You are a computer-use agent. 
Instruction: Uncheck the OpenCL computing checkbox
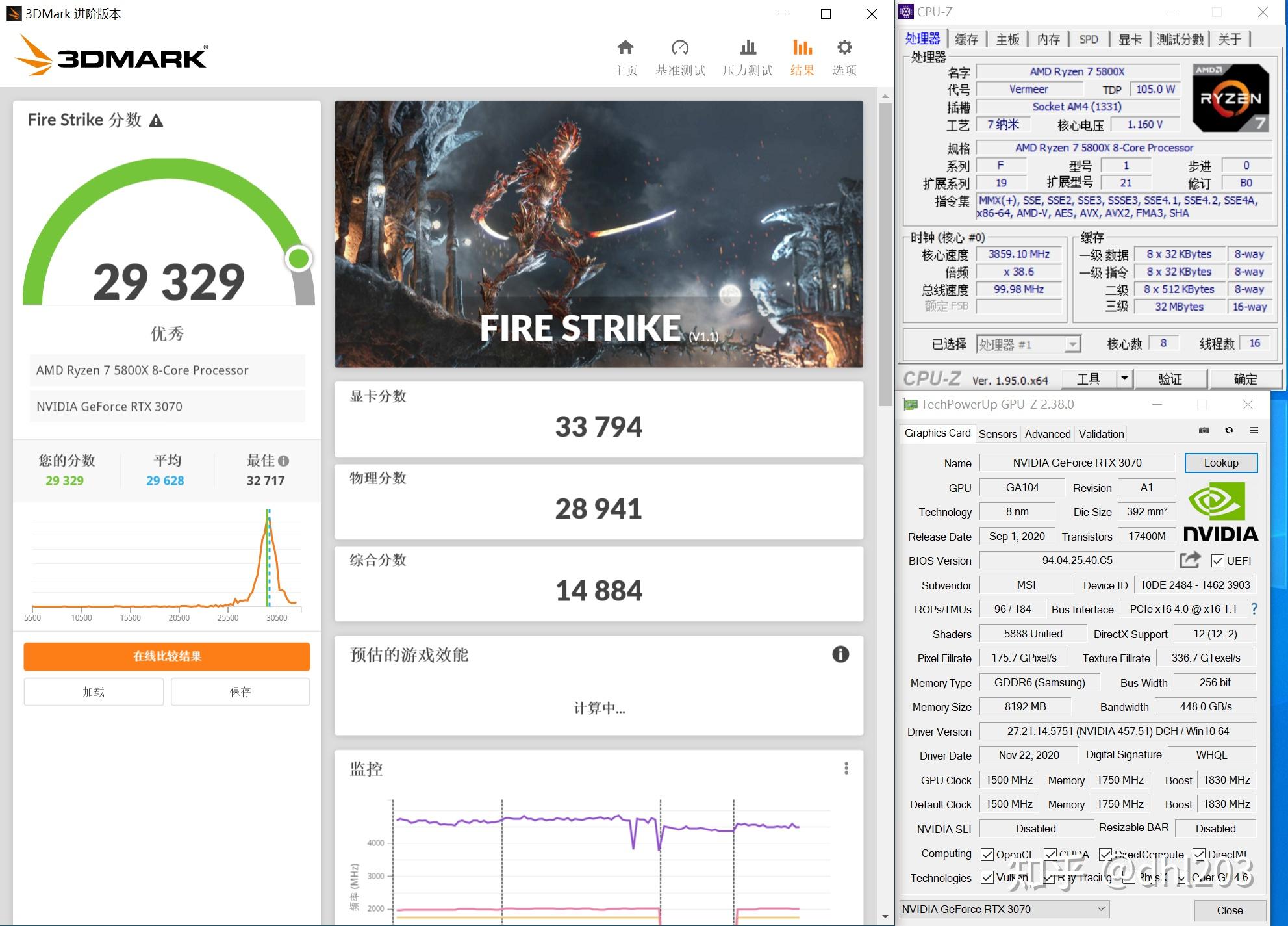click(x=989, y=854)
